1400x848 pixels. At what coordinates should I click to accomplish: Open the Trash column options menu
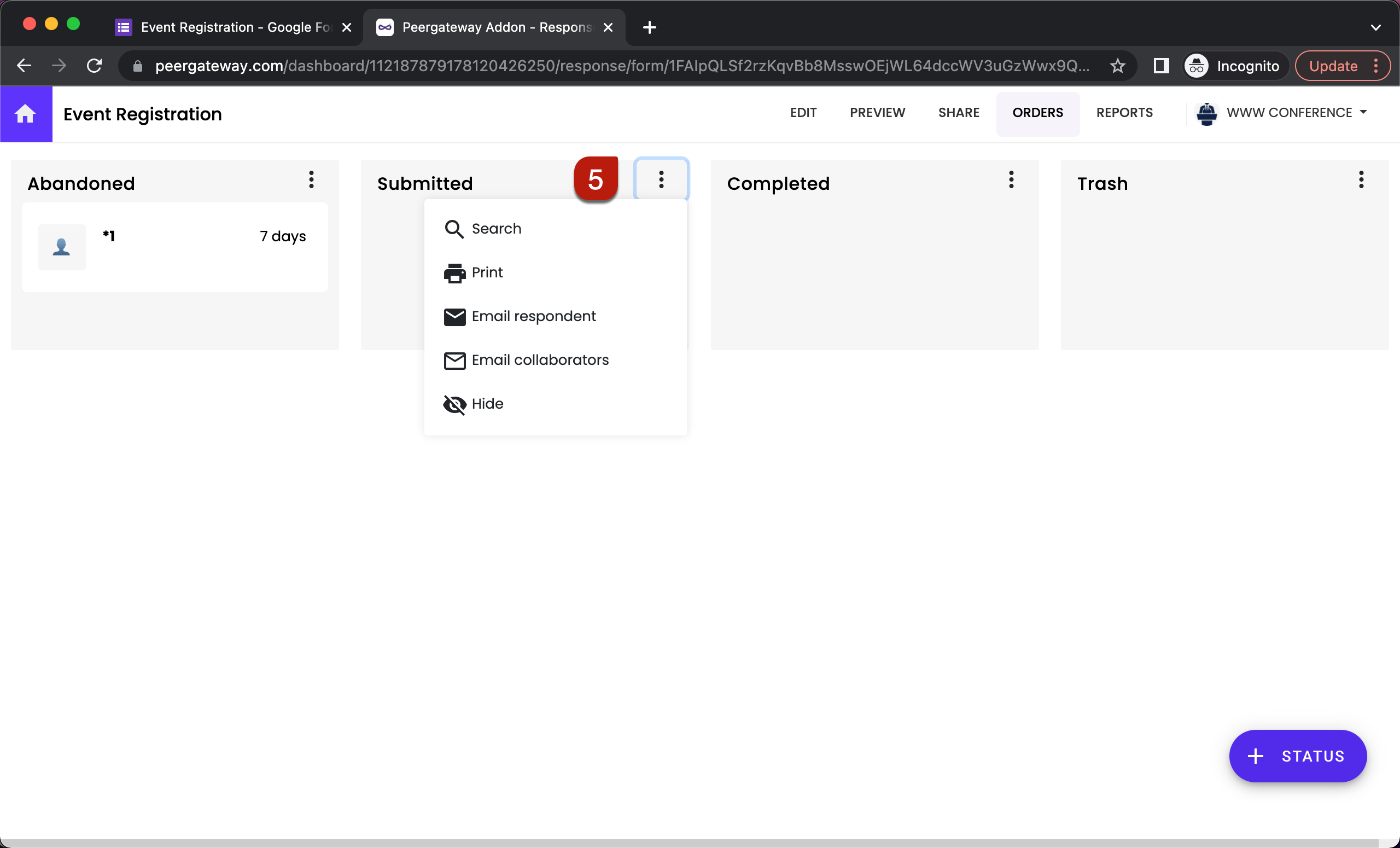[x=1361, y=180]
